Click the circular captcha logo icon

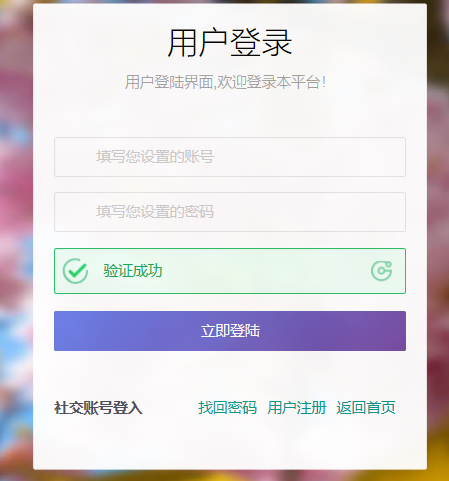pos(382,271)
